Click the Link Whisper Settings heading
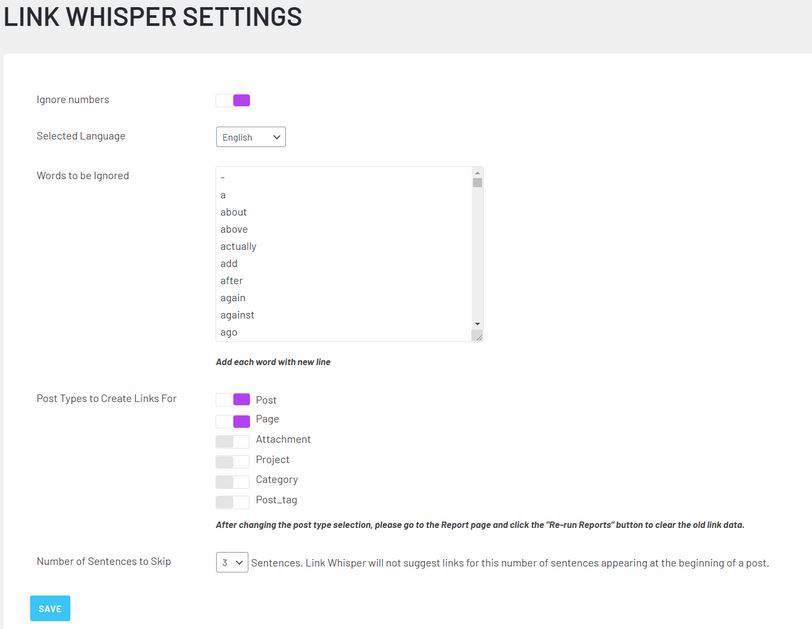 click(x=153, y=17)
